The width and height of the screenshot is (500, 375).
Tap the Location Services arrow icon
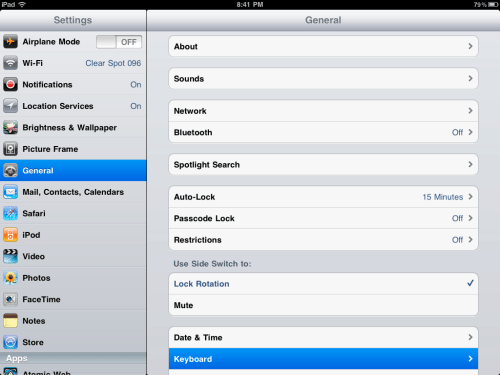click(x=10, y=106)
